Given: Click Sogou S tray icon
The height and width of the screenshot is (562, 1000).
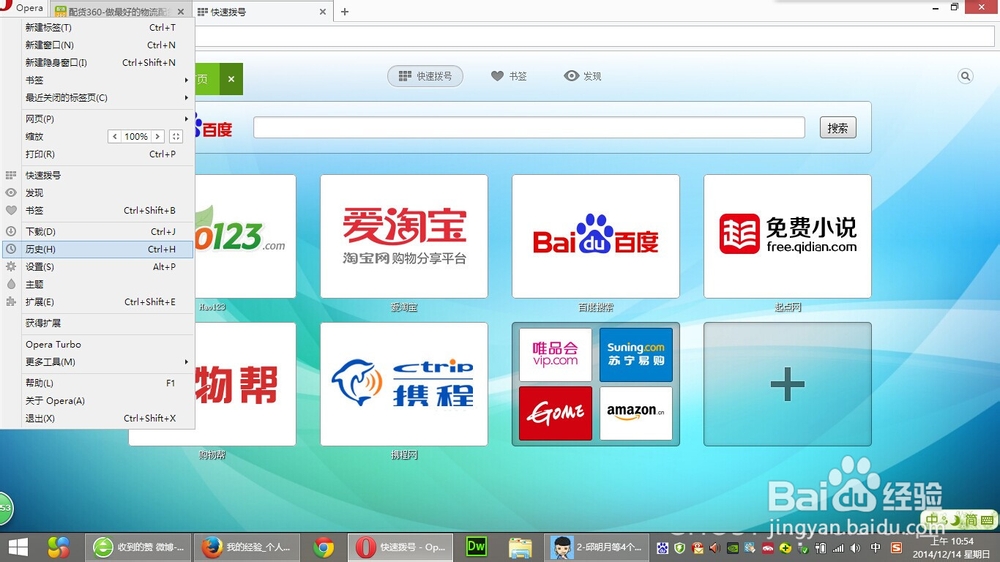Looking at the screenshot, I should pyautogui.click(x=896, y=548).
